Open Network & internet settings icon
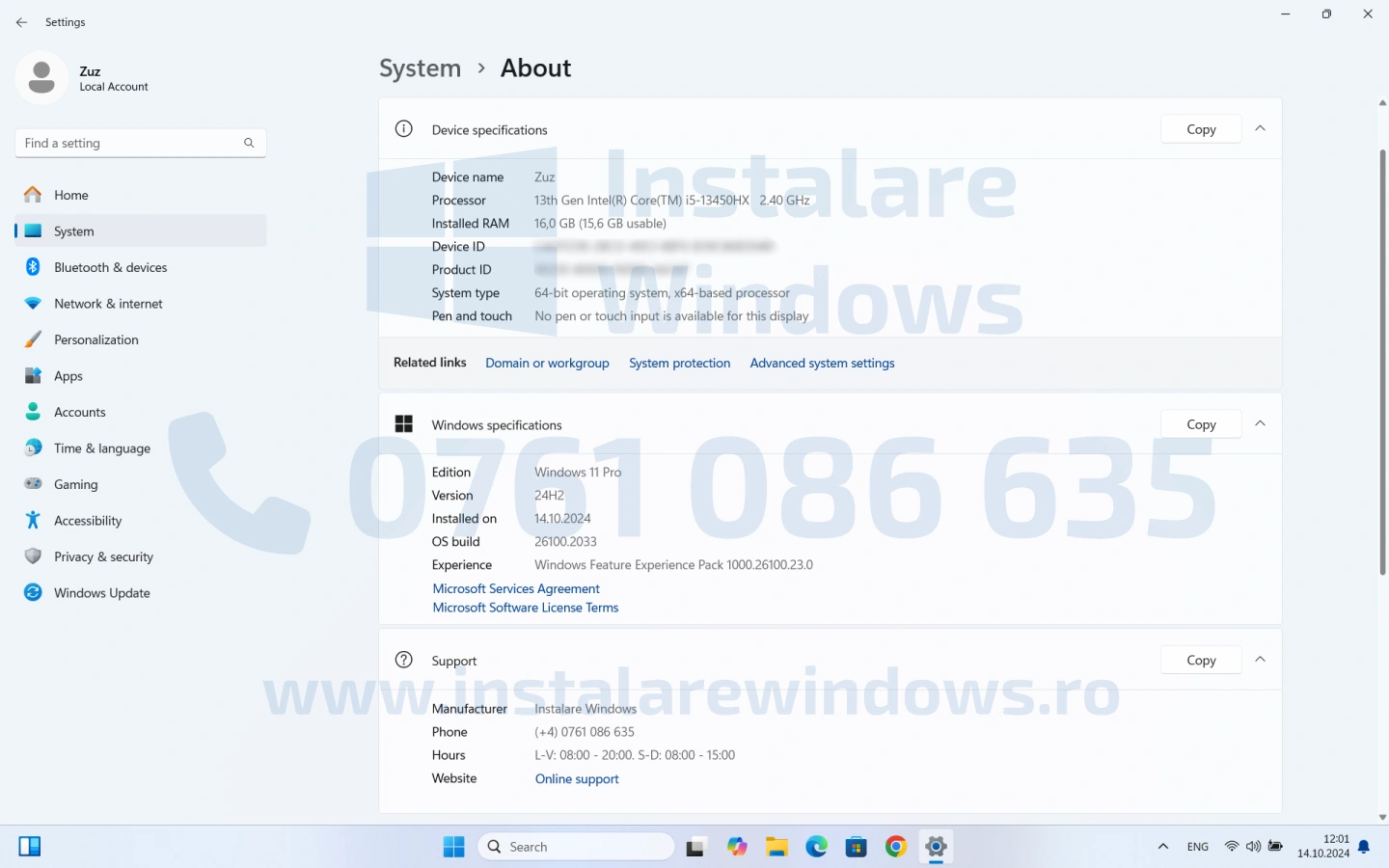 (x=33, y=304)
